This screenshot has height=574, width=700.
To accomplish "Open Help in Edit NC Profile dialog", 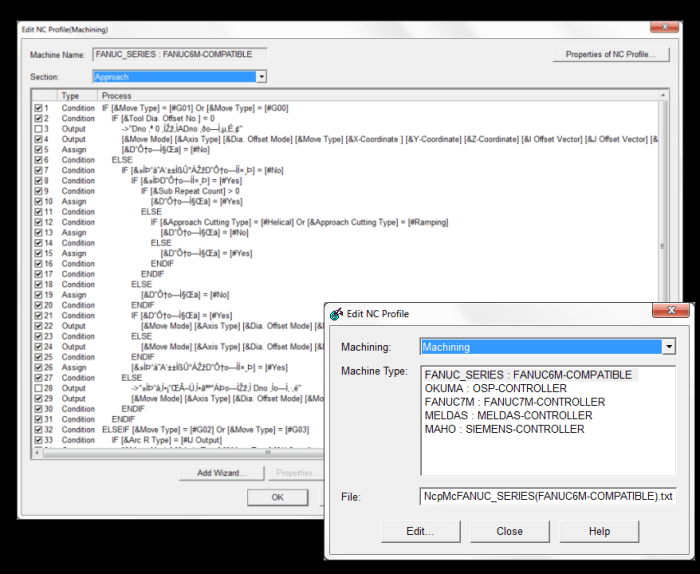I will click(x=599, y=531).
